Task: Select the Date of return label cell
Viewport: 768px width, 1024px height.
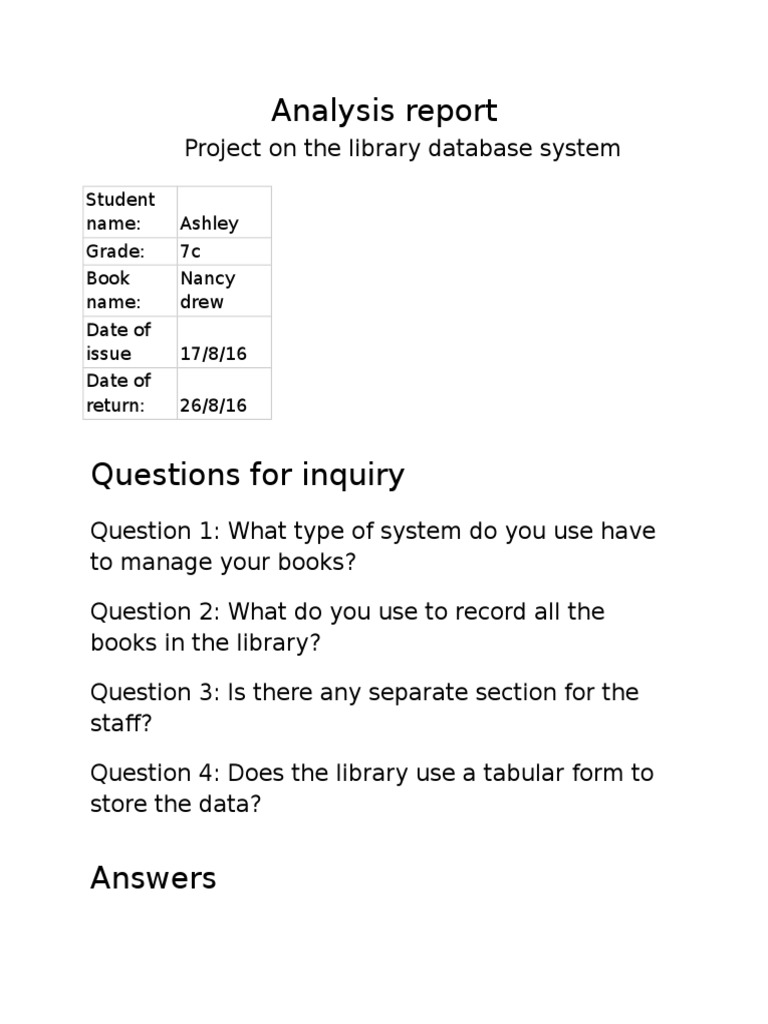Action: tap(130, 393)
